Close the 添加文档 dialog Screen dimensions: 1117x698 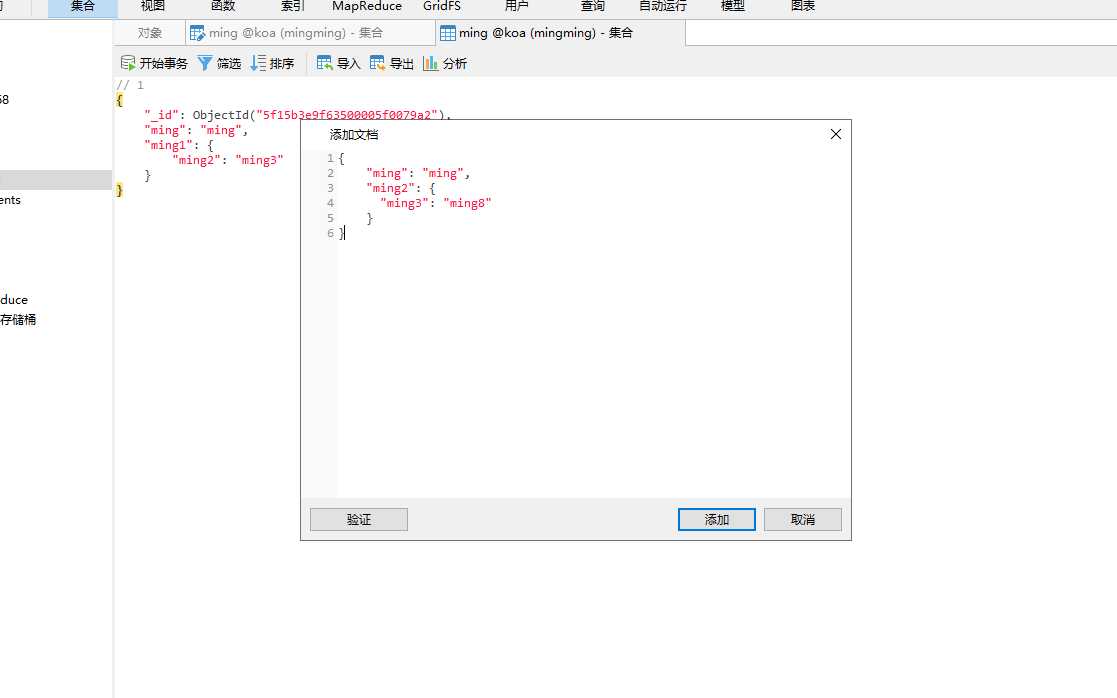pyautogui.click(x=836, y=134)
